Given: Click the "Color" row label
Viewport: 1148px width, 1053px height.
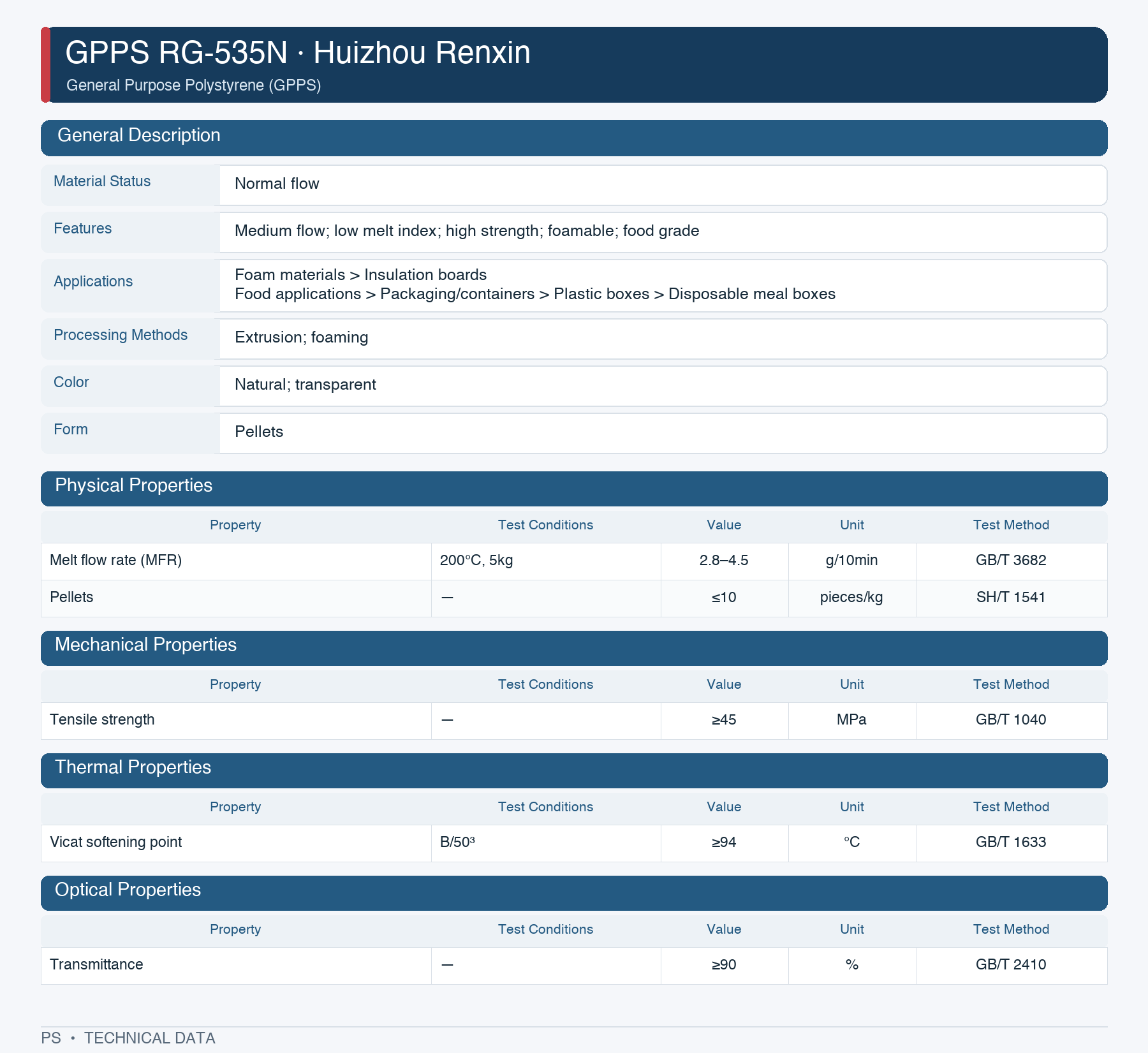Looking at the screenshot, I should coord(71,382).
